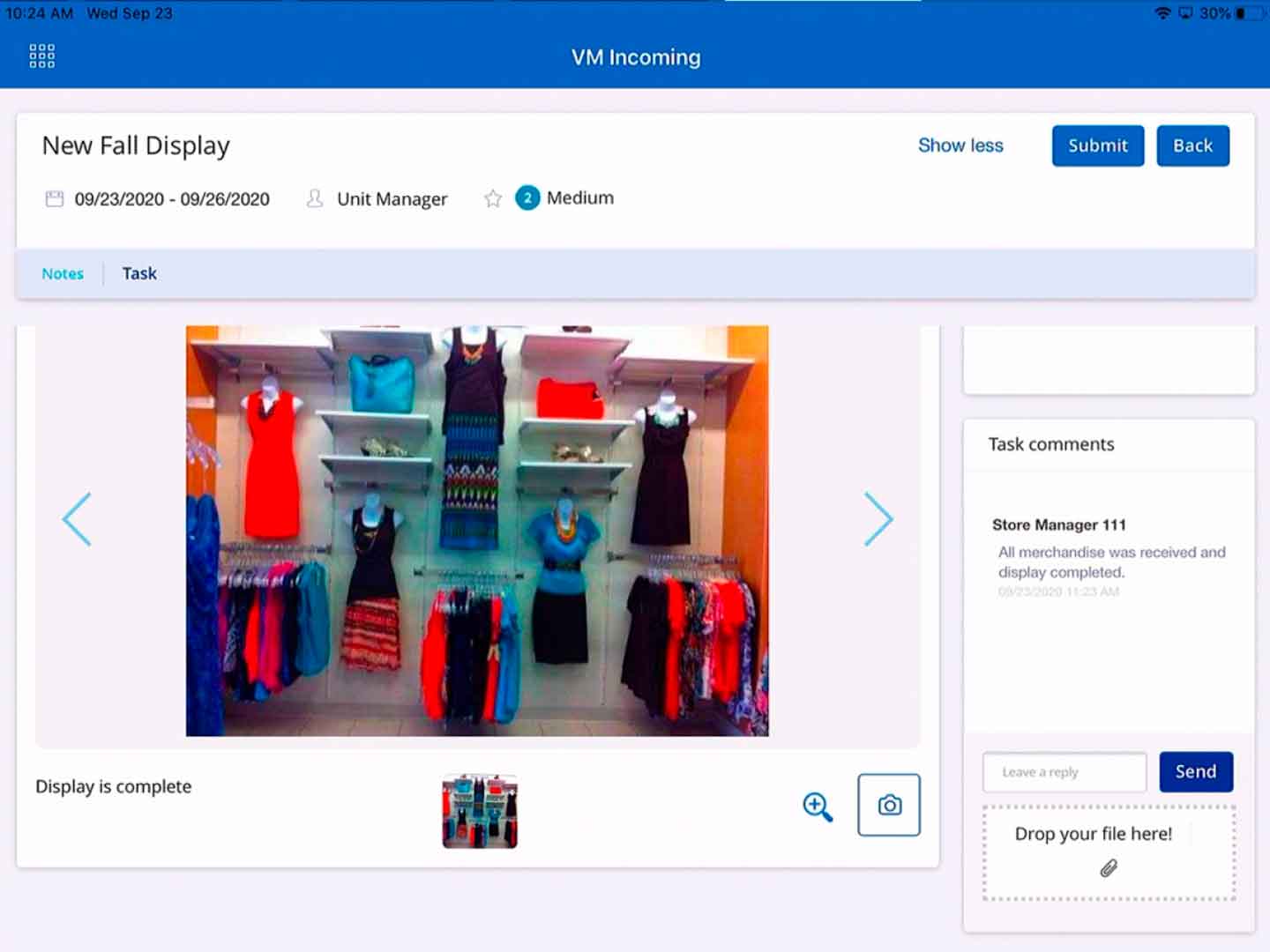Click the calendar date range icon

pyautogui.click(x=55, y=199)
